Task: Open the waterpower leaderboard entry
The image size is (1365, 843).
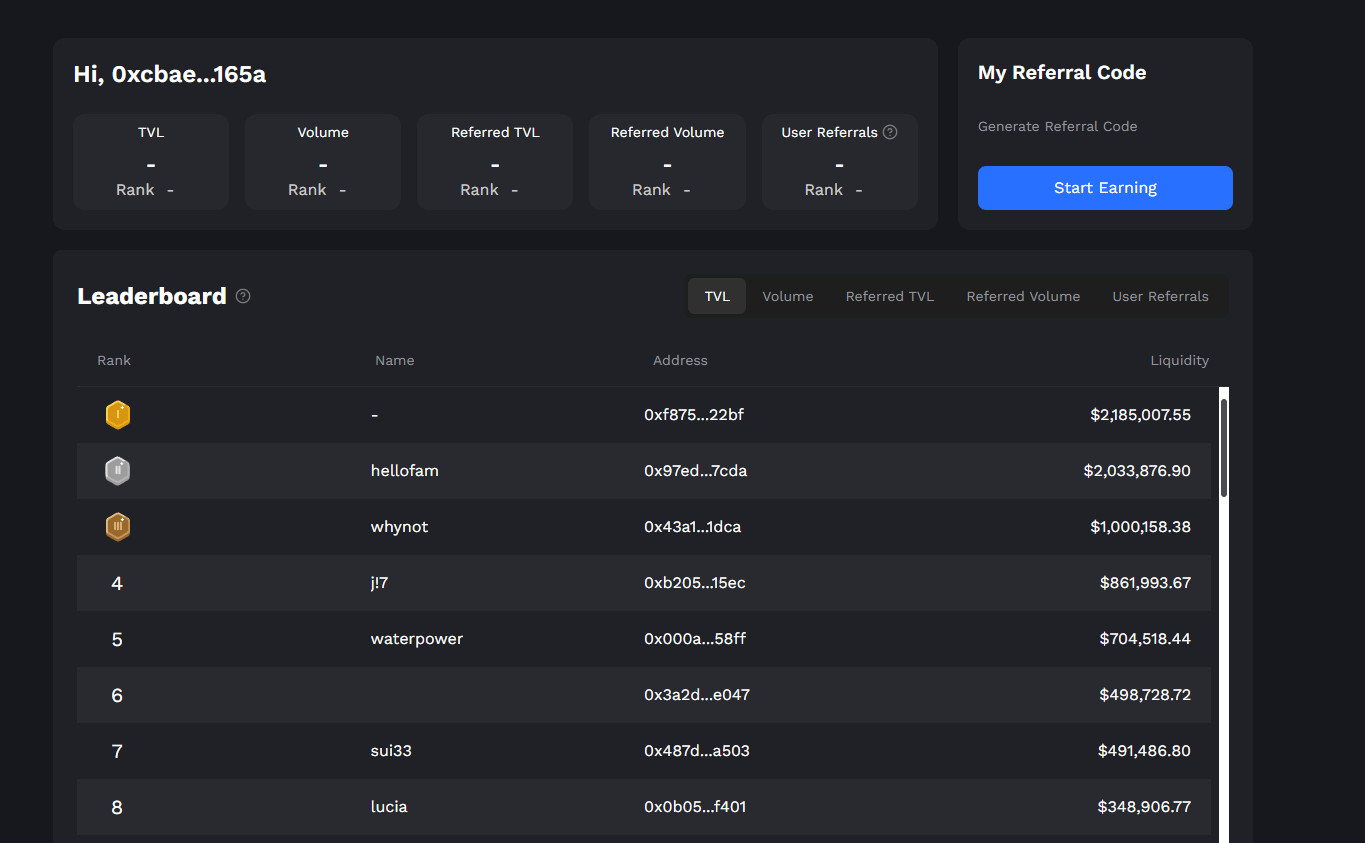Action: point(417,639)
